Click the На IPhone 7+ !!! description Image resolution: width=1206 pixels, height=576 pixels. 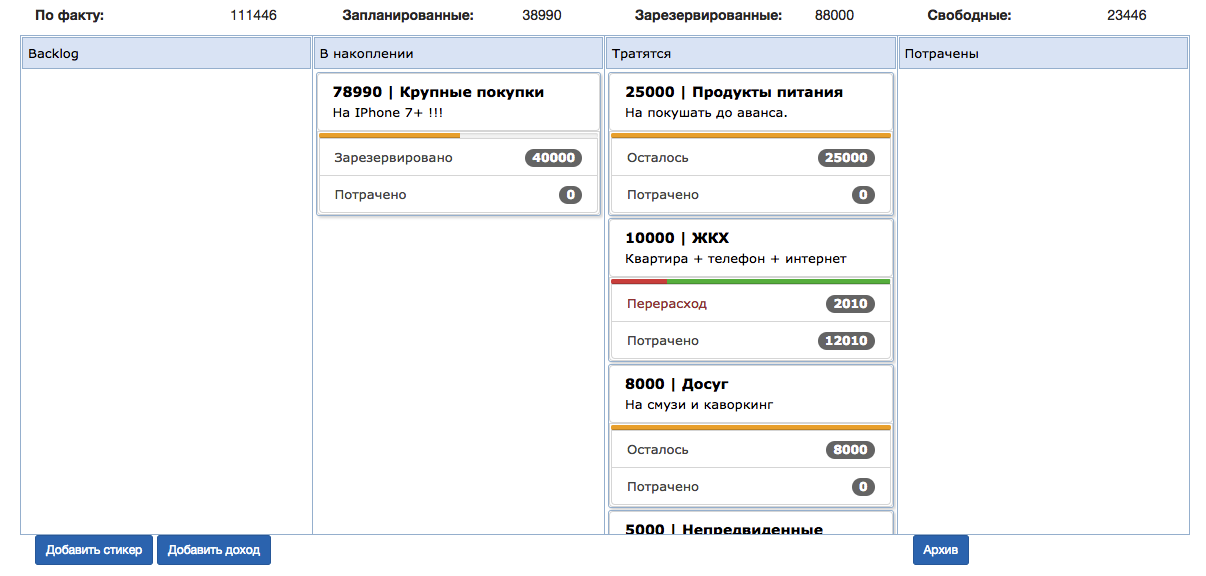point(388,113)
